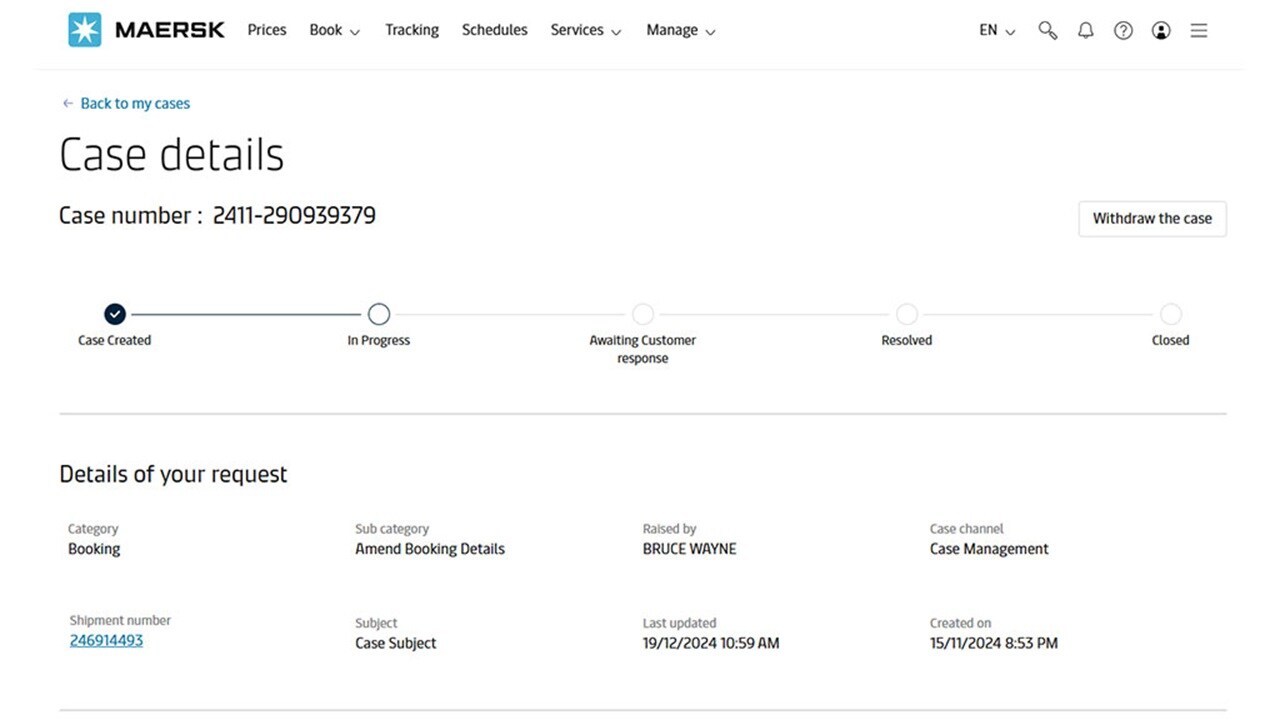
Task: Click the Maersk star logo
Action: [85, 30]
